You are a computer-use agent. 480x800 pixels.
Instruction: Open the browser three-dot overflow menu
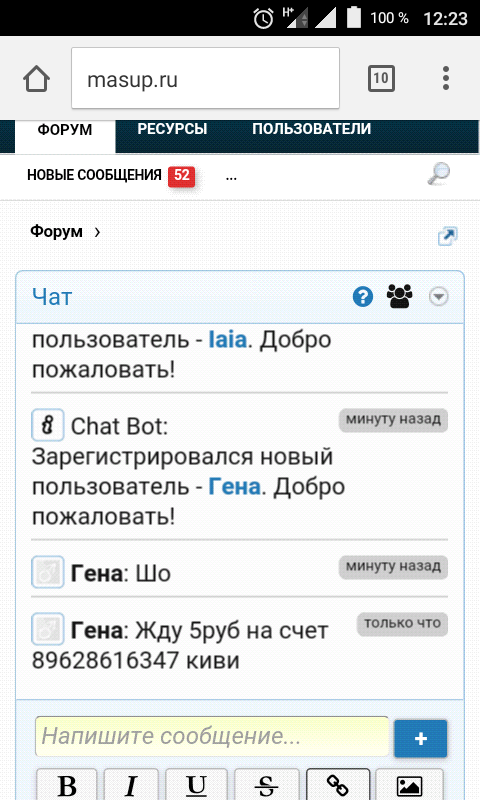[446, 78]
